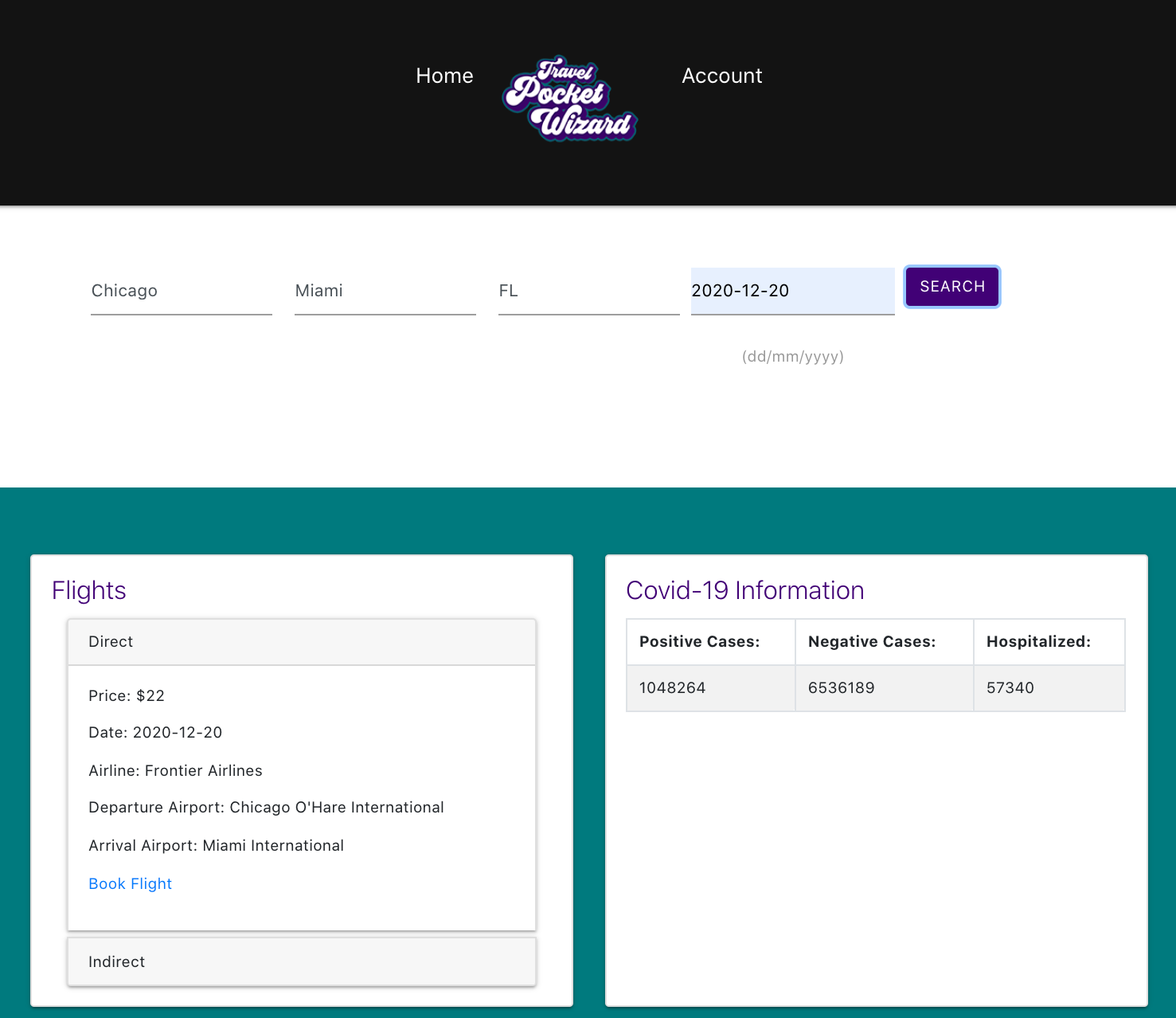Select the Price: $22 text
The width and height of the screenshot is (1176, 1018).
tap(127, 695)
